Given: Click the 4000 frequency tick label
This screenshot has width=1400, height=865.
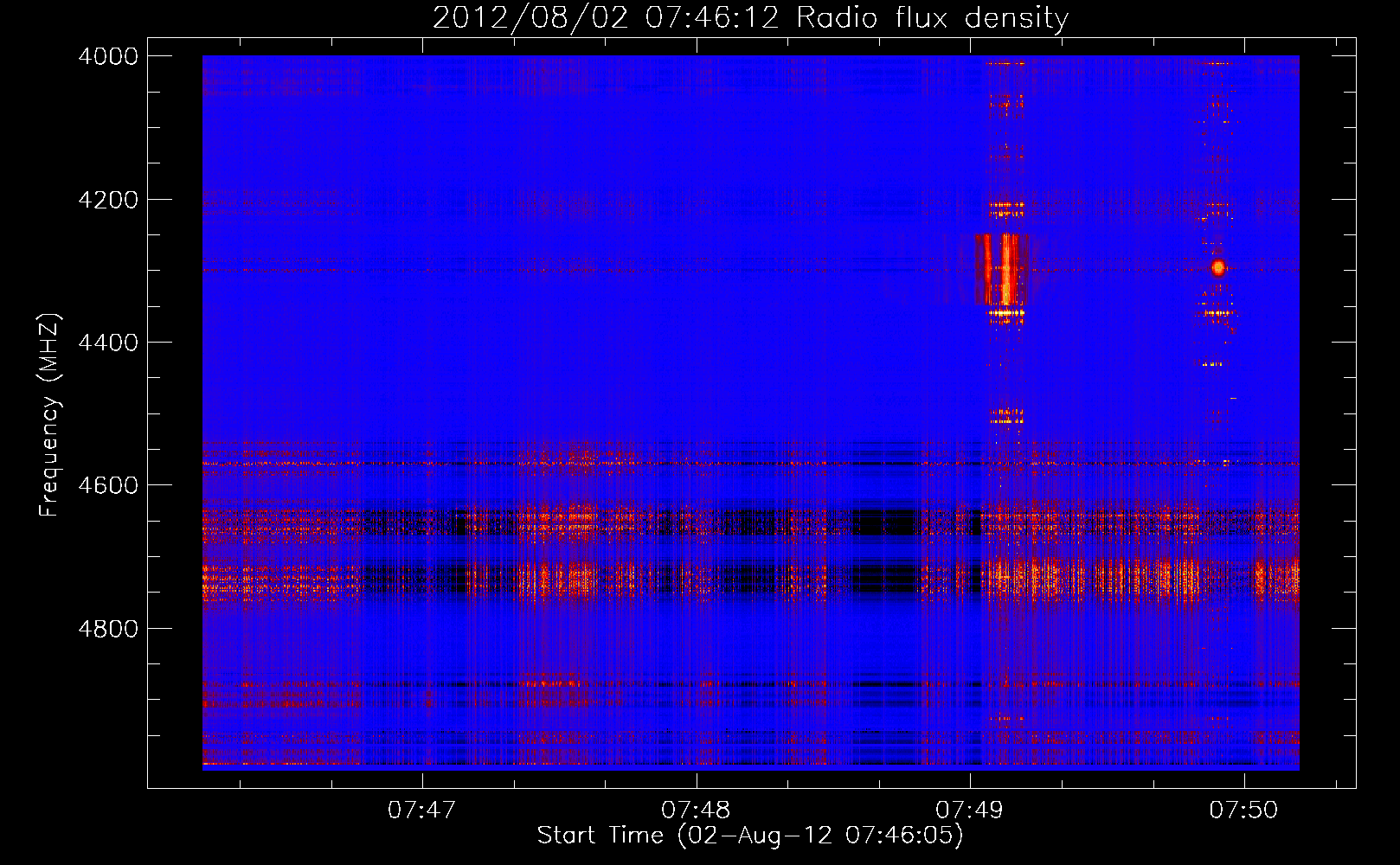Looking at the screenshot, I should point(108,56).
